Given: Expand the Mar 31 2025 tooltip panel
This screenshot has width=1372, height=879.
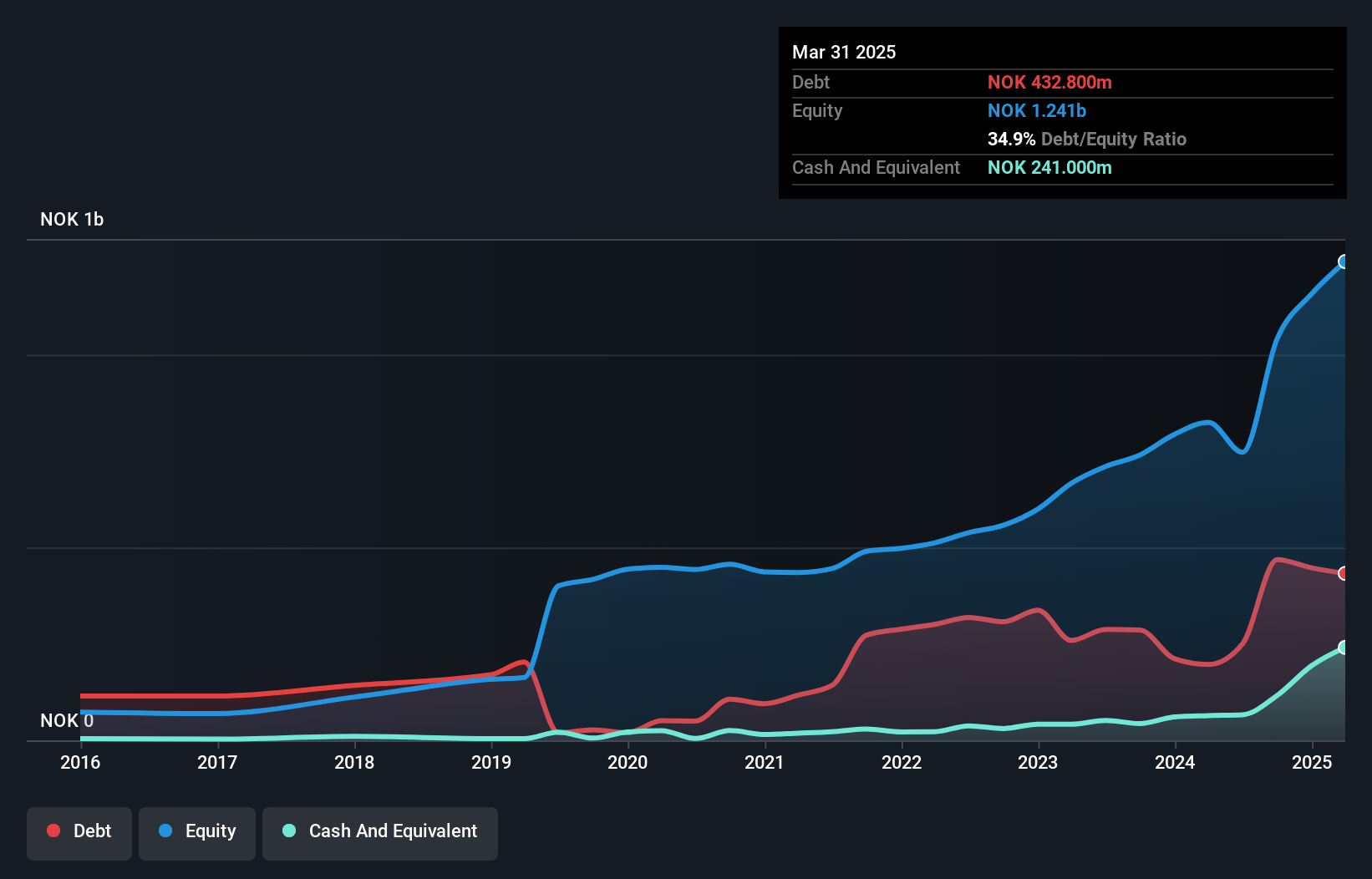Looking at the screenshot, I should click(x=843, y=52).
